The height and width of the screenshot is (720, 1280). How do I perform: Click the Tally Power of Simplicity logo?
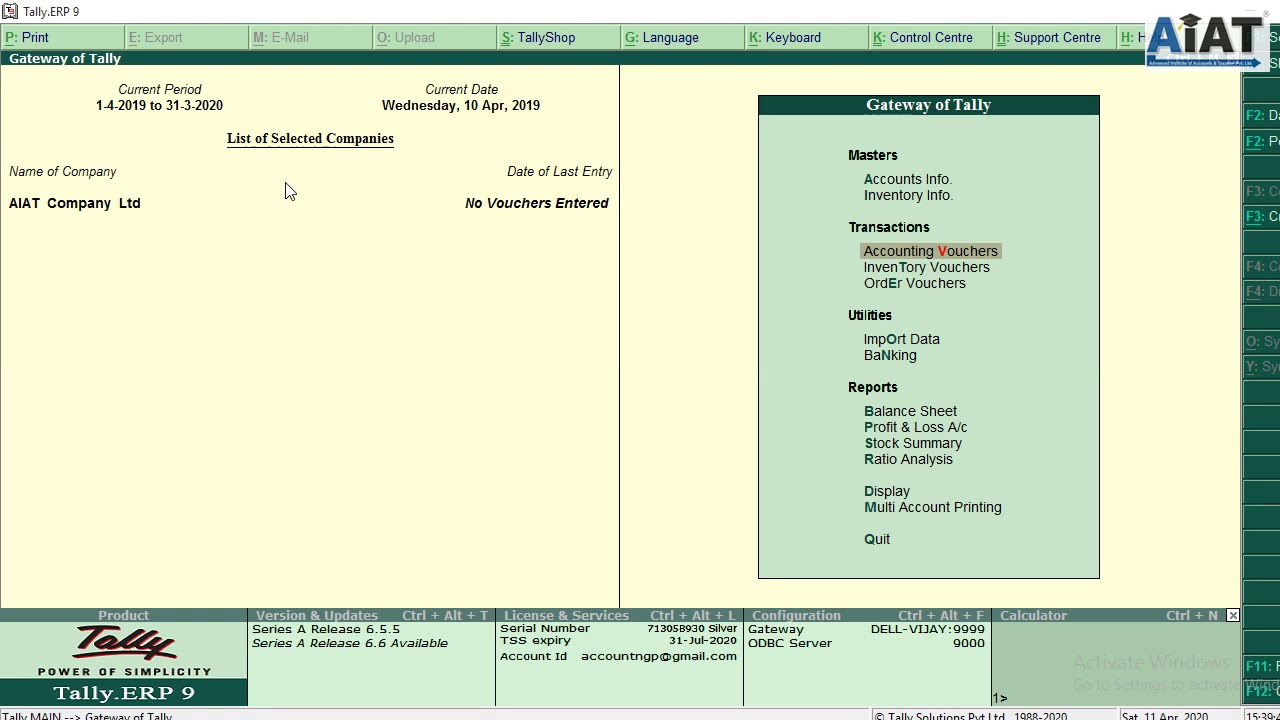click(124, 651)
